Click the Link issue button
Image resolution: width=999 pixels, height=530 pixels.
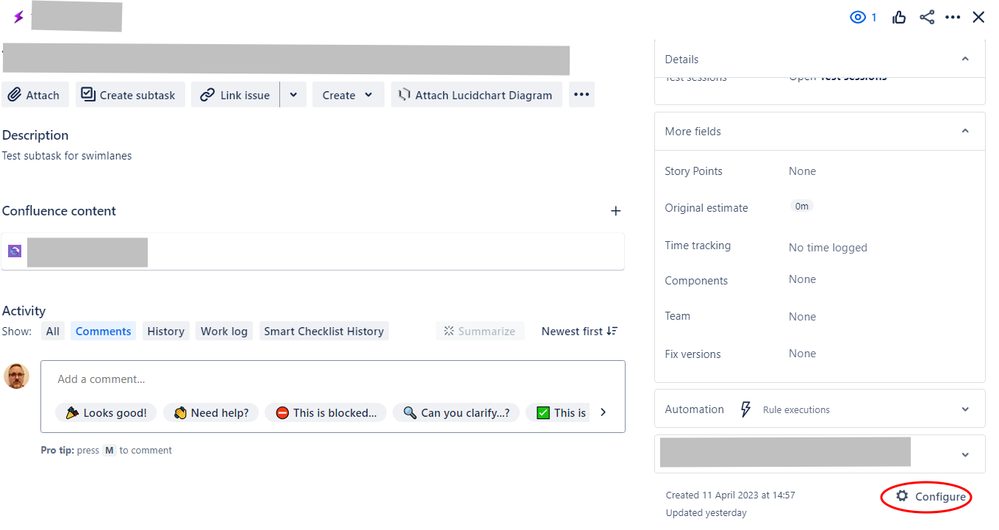point(236,95)
